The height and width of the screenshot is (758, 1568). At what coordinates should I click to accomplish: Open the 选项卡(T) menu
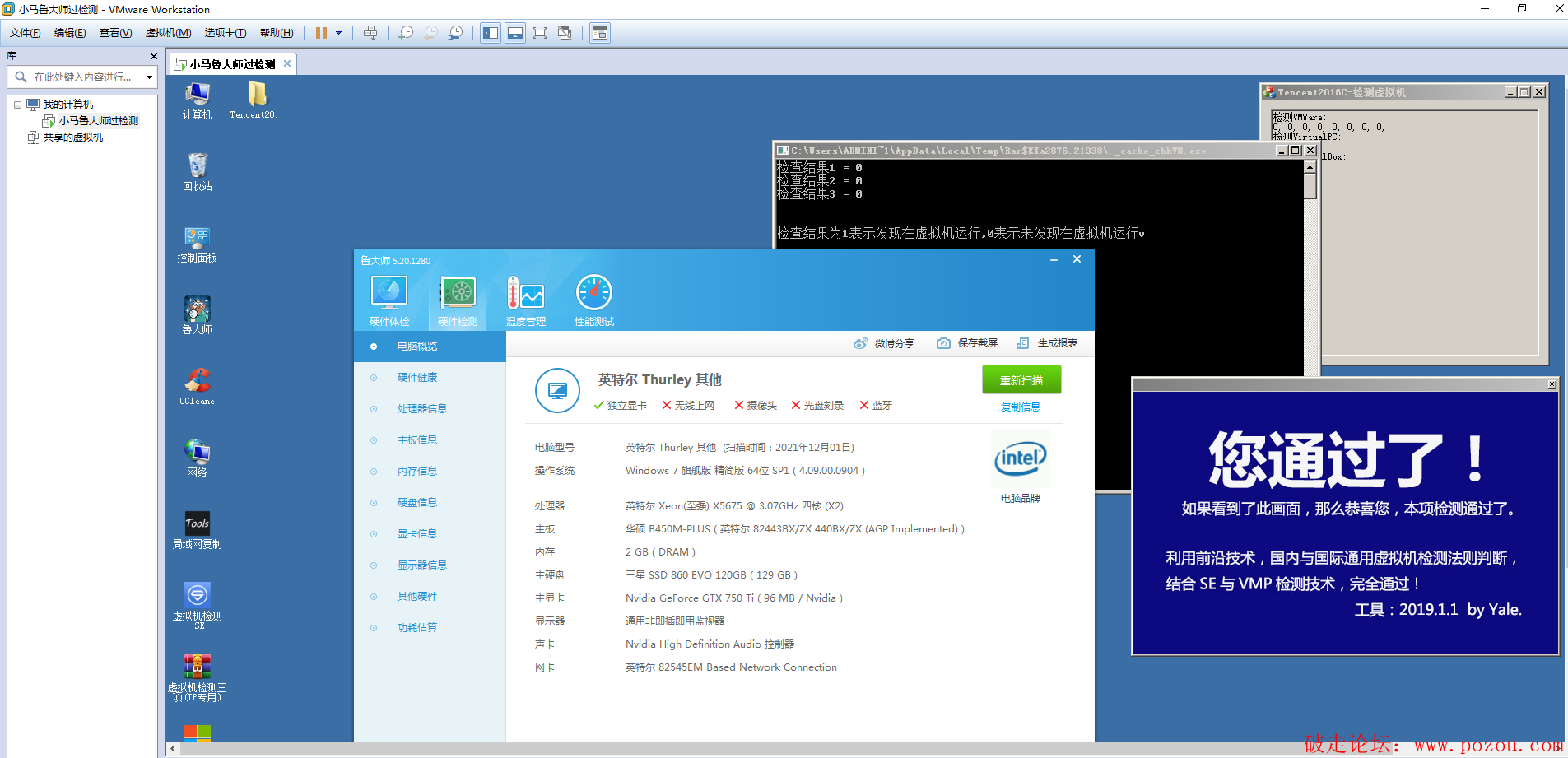226,33
